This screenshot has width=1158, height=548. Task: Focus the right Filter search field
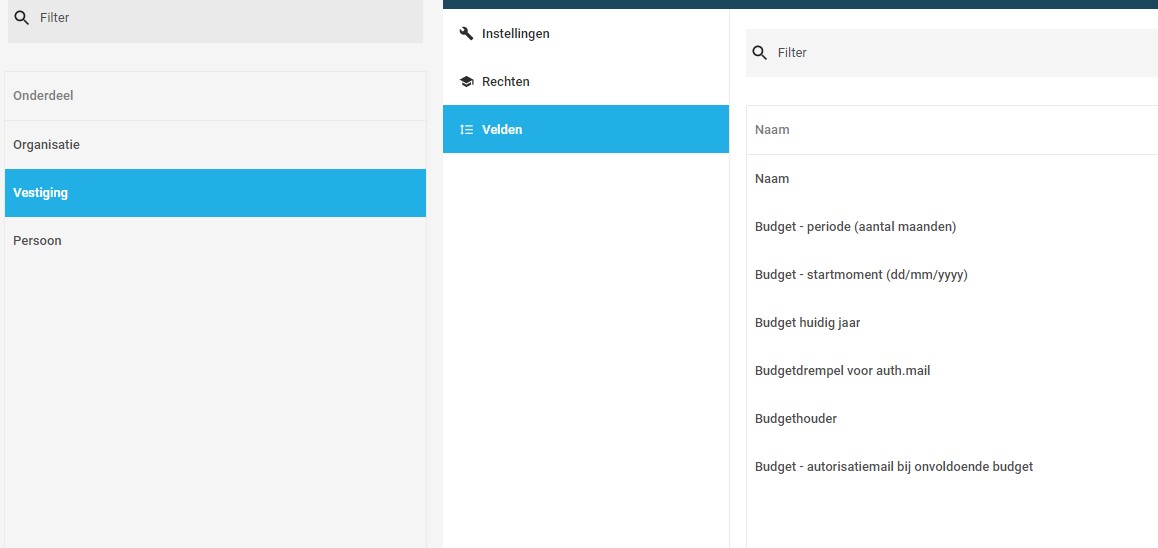tap(952, 52)
